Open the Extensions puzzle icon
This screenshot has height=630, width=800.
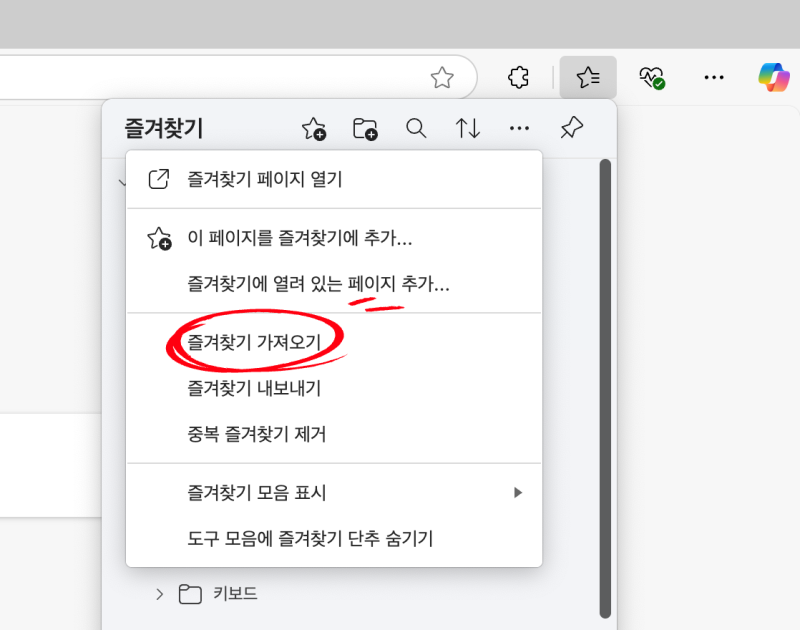518,78
